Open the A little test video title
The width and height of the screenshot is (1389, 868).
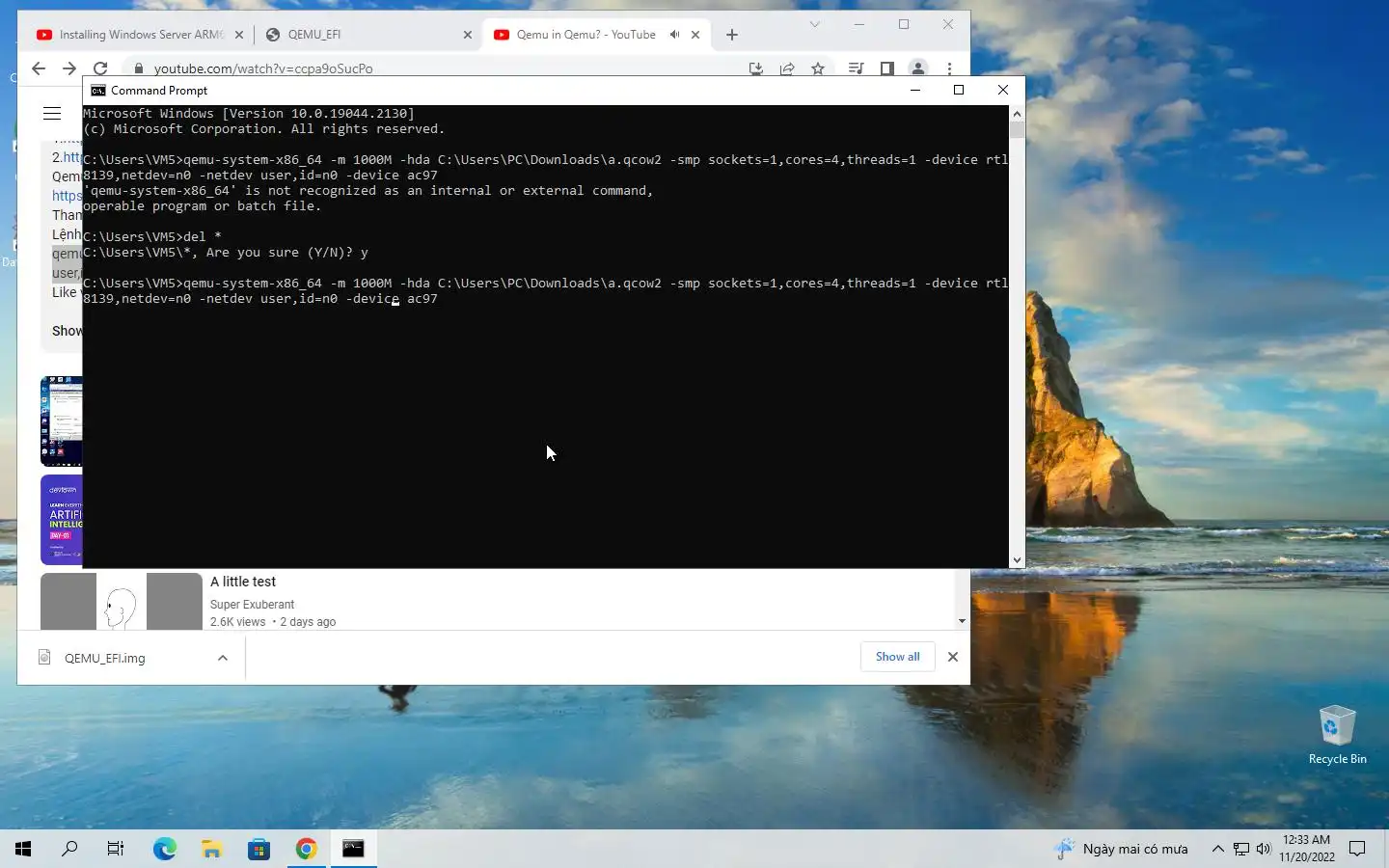pos(243,582)
